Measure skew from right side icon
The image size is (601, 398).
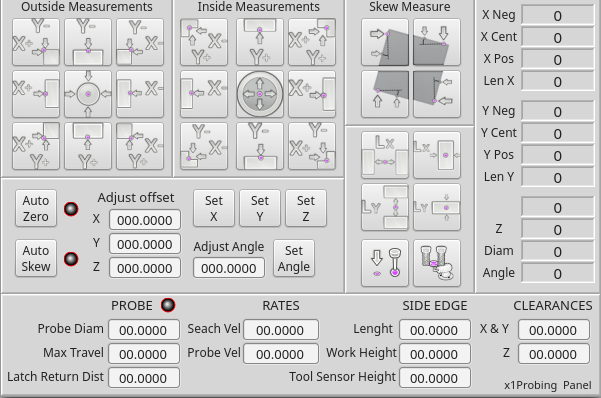(x=437, y=94)
